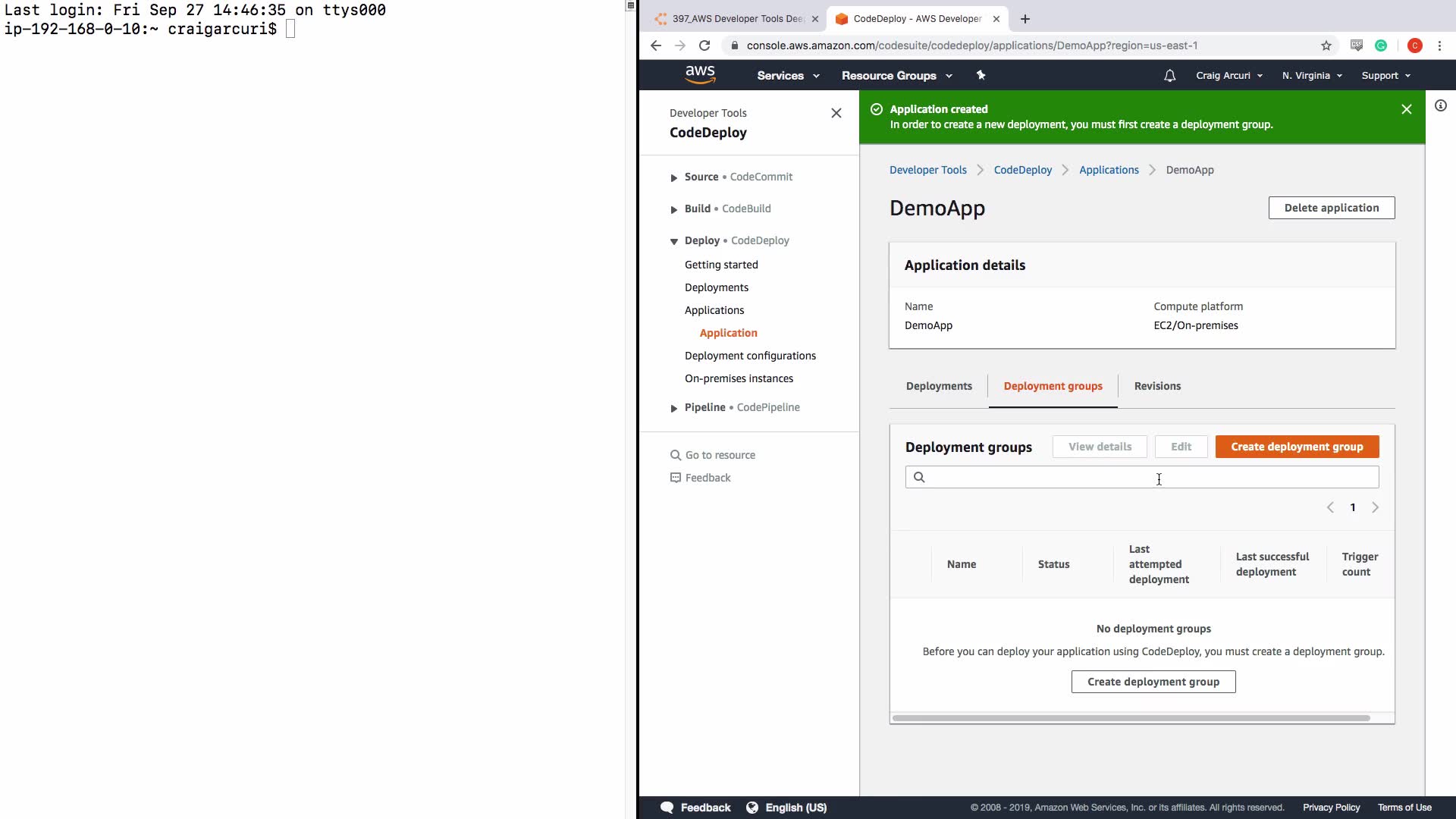
Task: Click the pin shortcut icon in navbar
Action: (981, 75)
